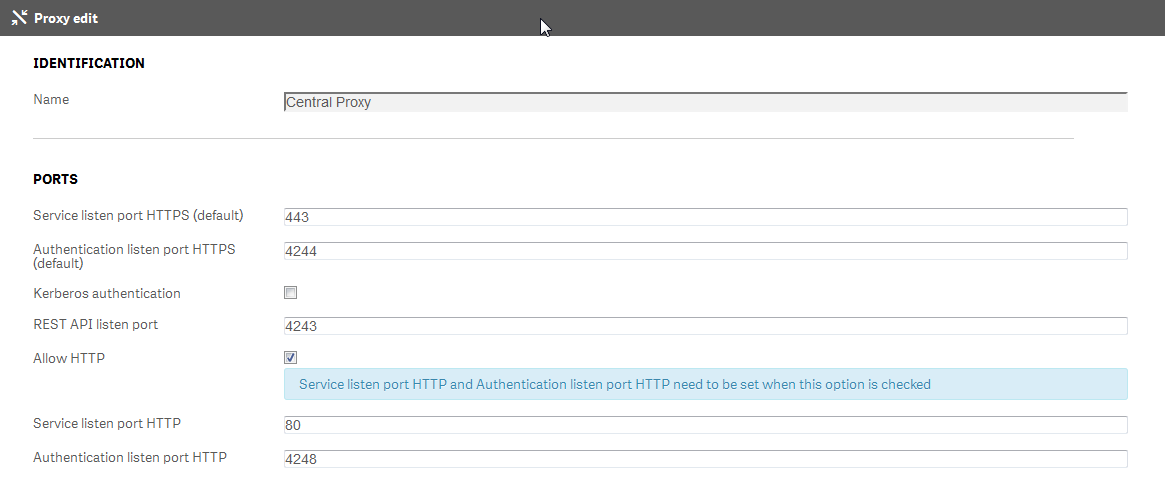
Task: Enable the Kerberos authentication checkbox
Action: coord(291,293)
